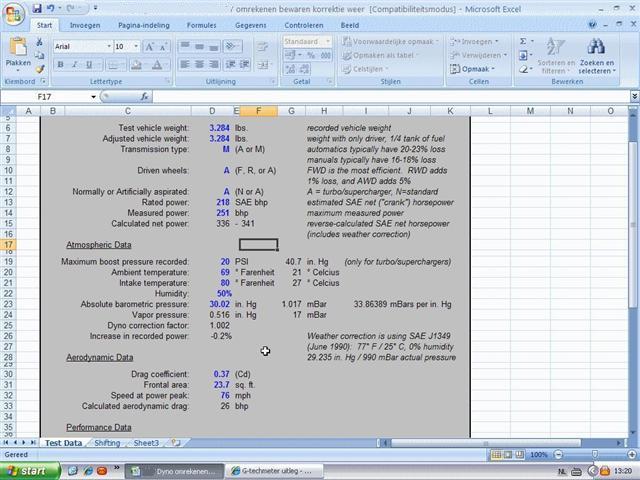Open the fill color bucket
Screen dimensions: 640x480
(x=137, y=64)
